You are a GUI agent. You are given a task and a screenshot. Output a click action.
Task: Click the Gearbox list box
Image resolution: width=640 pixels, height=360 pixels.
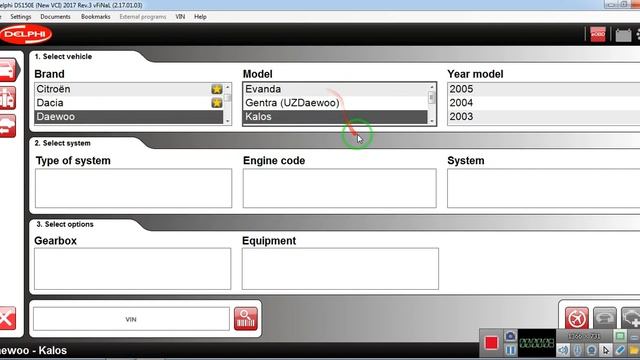[133, 269]
